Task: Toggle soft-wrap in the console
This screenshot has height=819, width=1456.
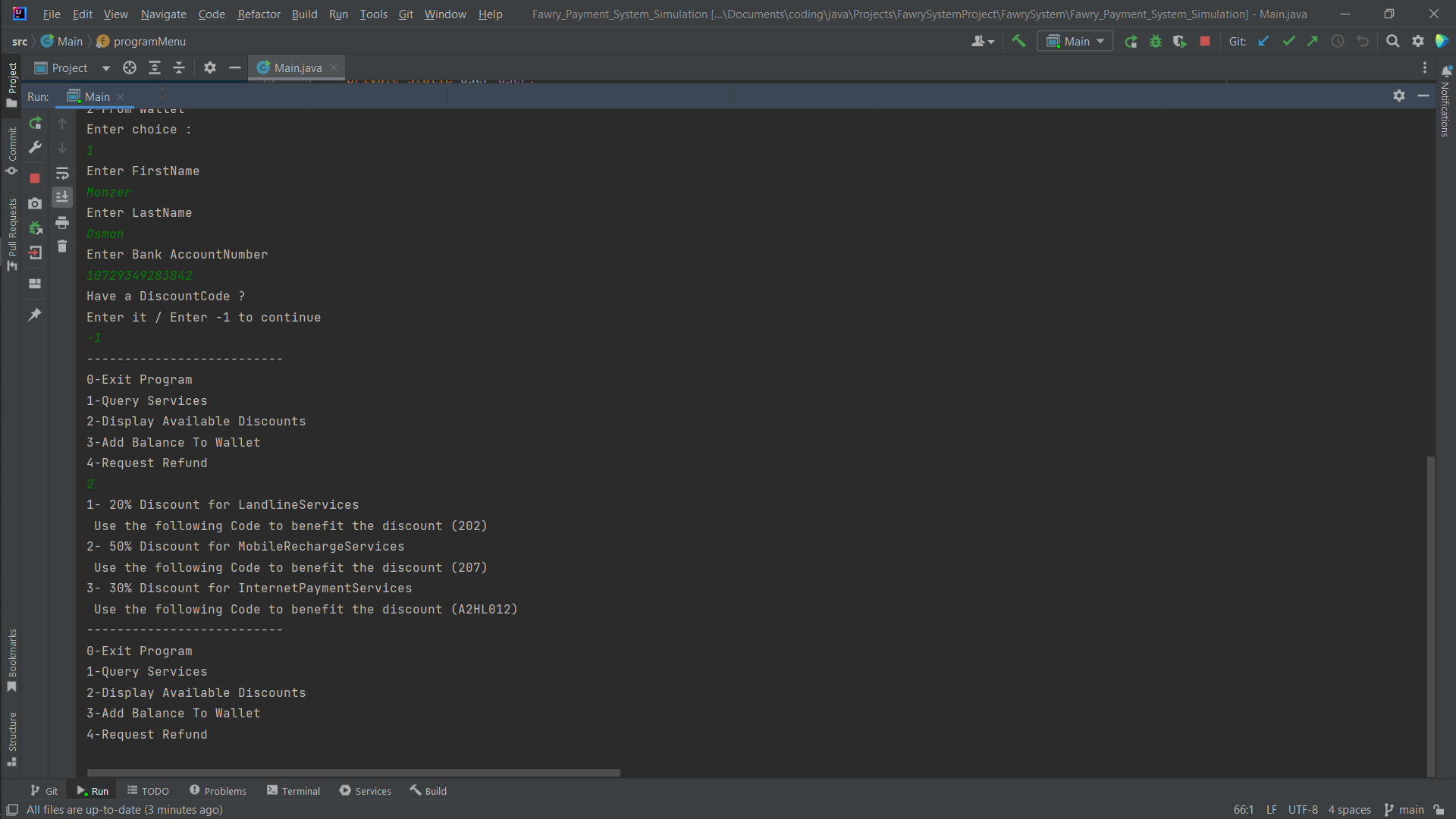Action: pyautogui.click(x=62, y=174)
